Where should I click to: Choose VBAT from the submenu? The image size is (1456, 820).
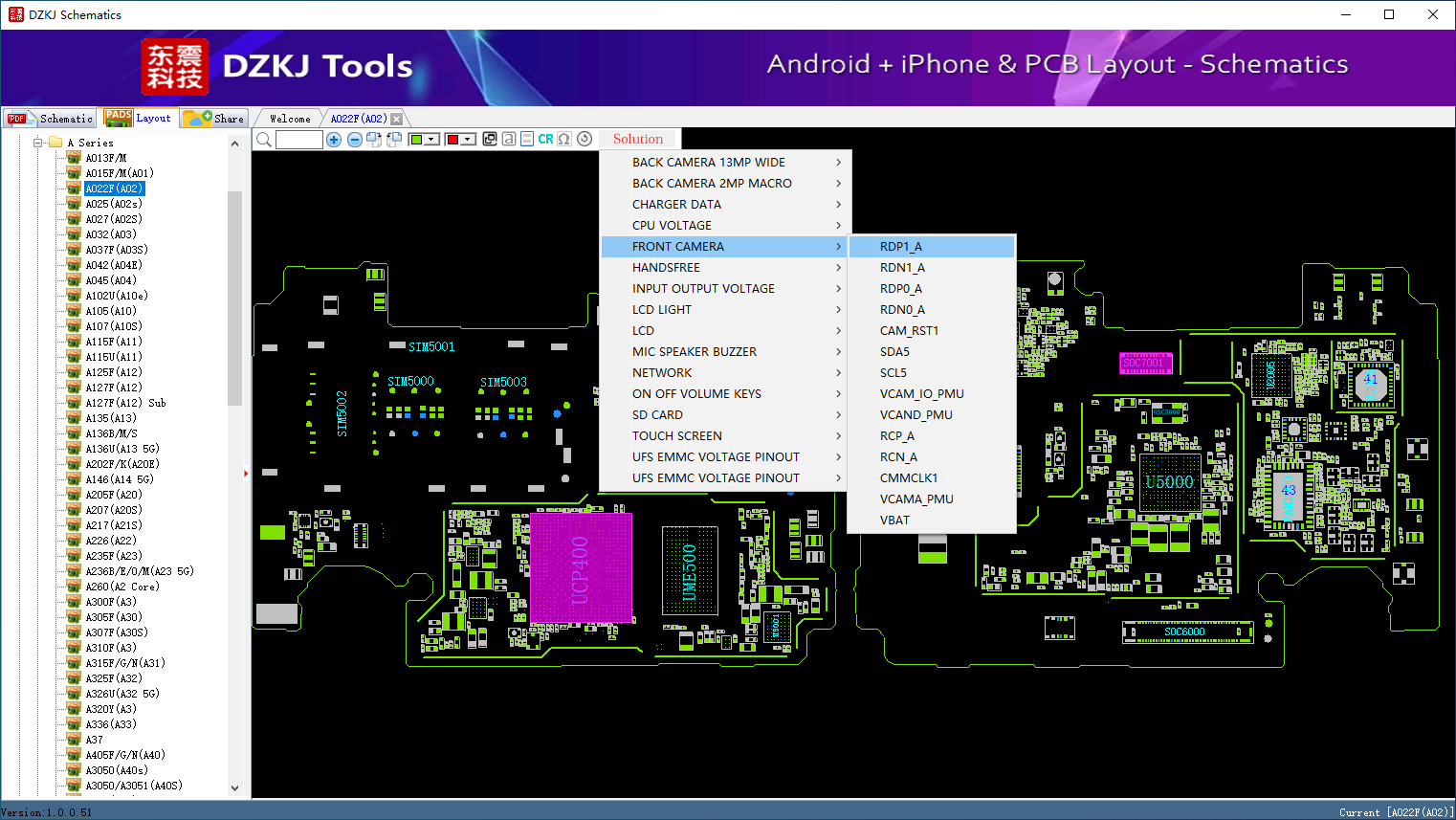click(x=932, y=521)
